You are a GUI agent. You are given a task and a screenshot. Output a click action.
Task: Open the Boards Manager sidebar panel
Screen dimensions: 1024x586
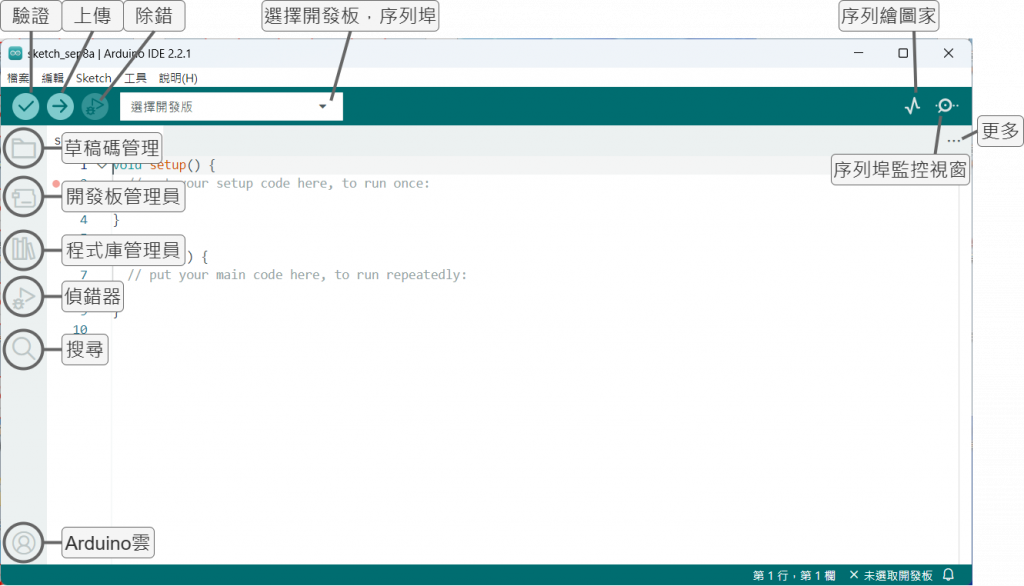pos(24,197)
